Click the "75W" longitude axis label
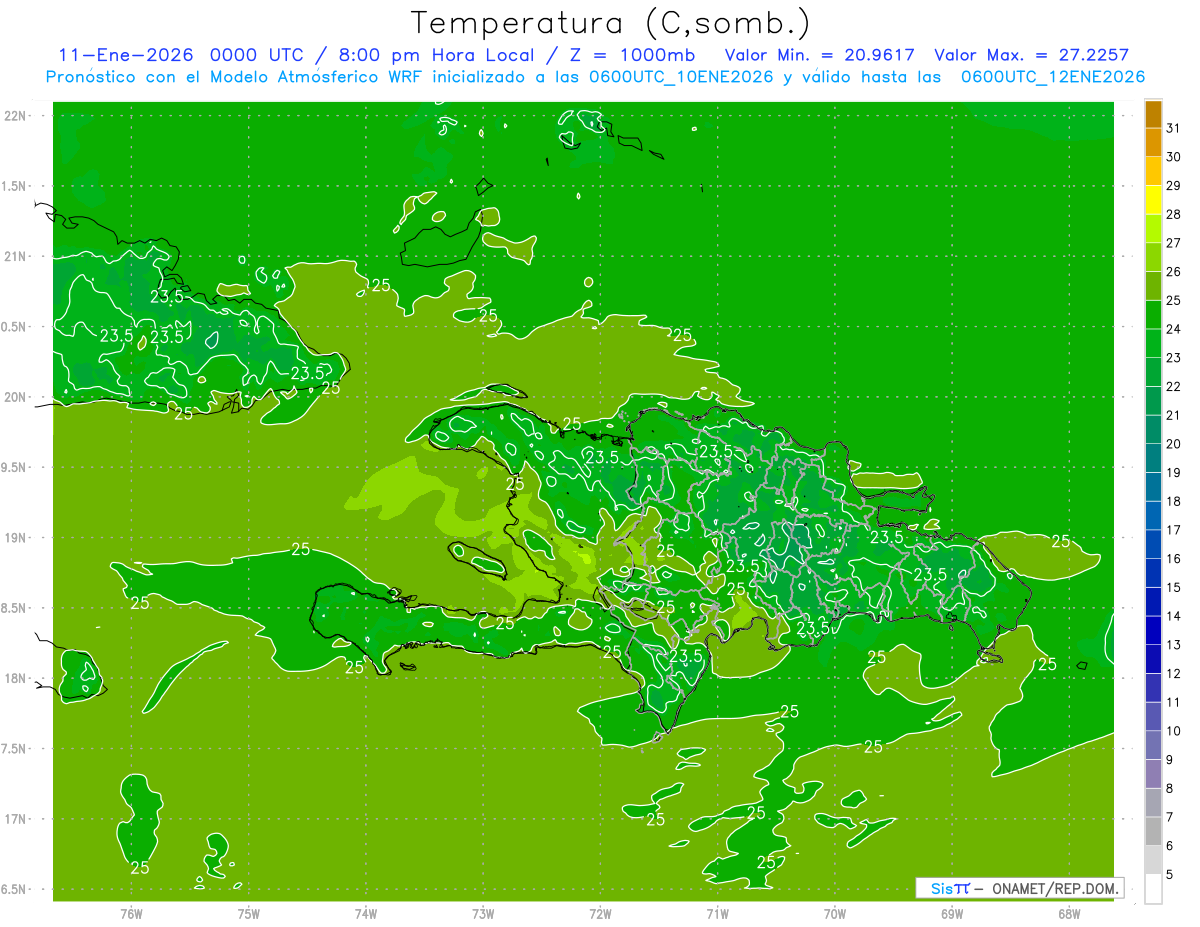1200x927 pixels. [x=248, y=913]
